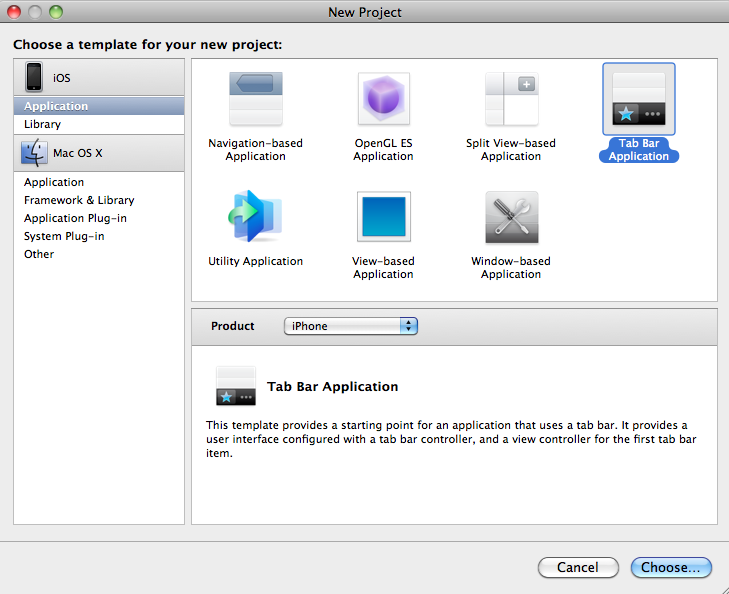The height and width of the screenshot is (594, 729).
Task: Close the New Project window with red button
Action: point(14,12)
